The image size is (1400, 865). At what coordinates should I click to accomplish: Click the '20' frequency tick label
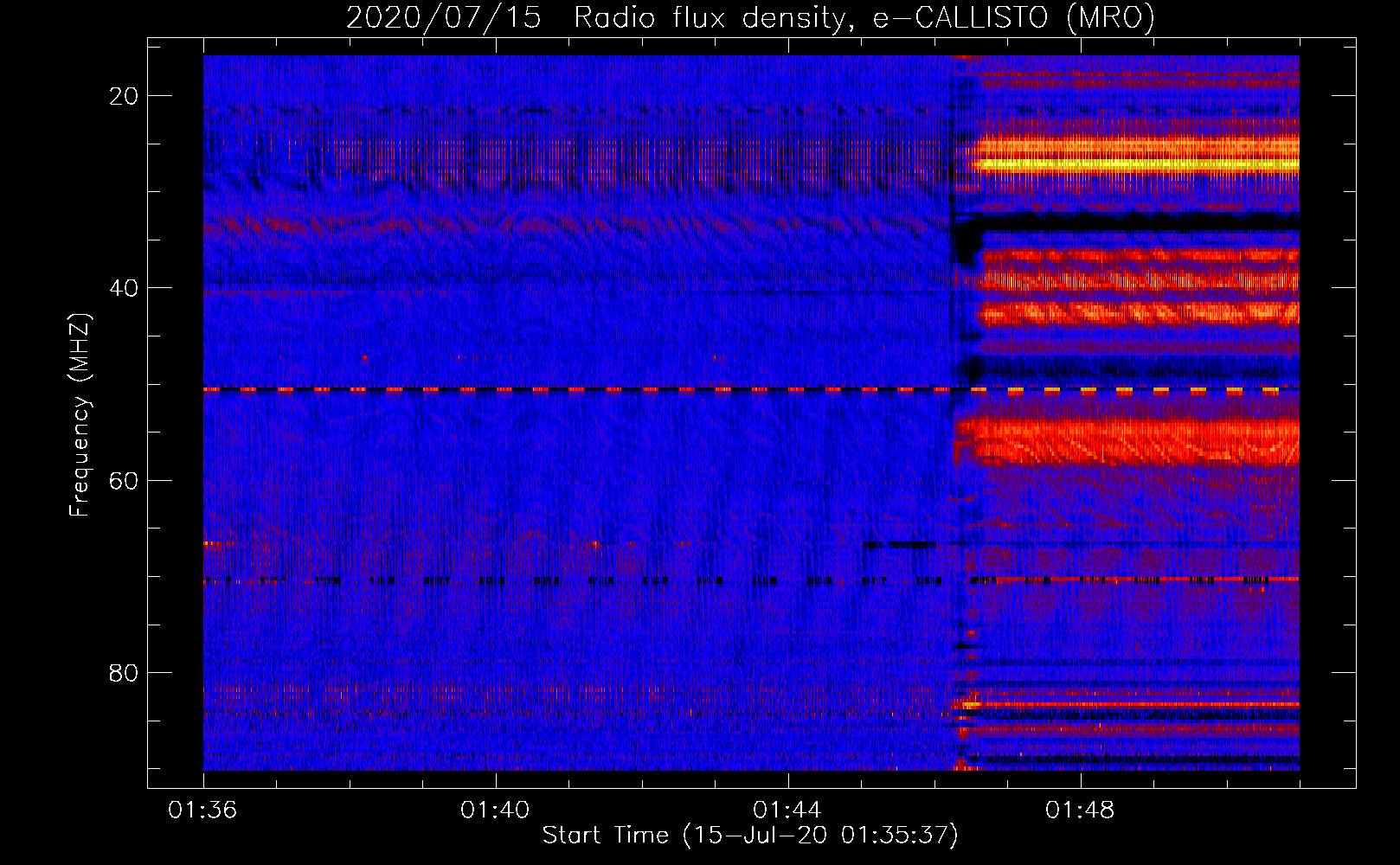coord(124,96)
